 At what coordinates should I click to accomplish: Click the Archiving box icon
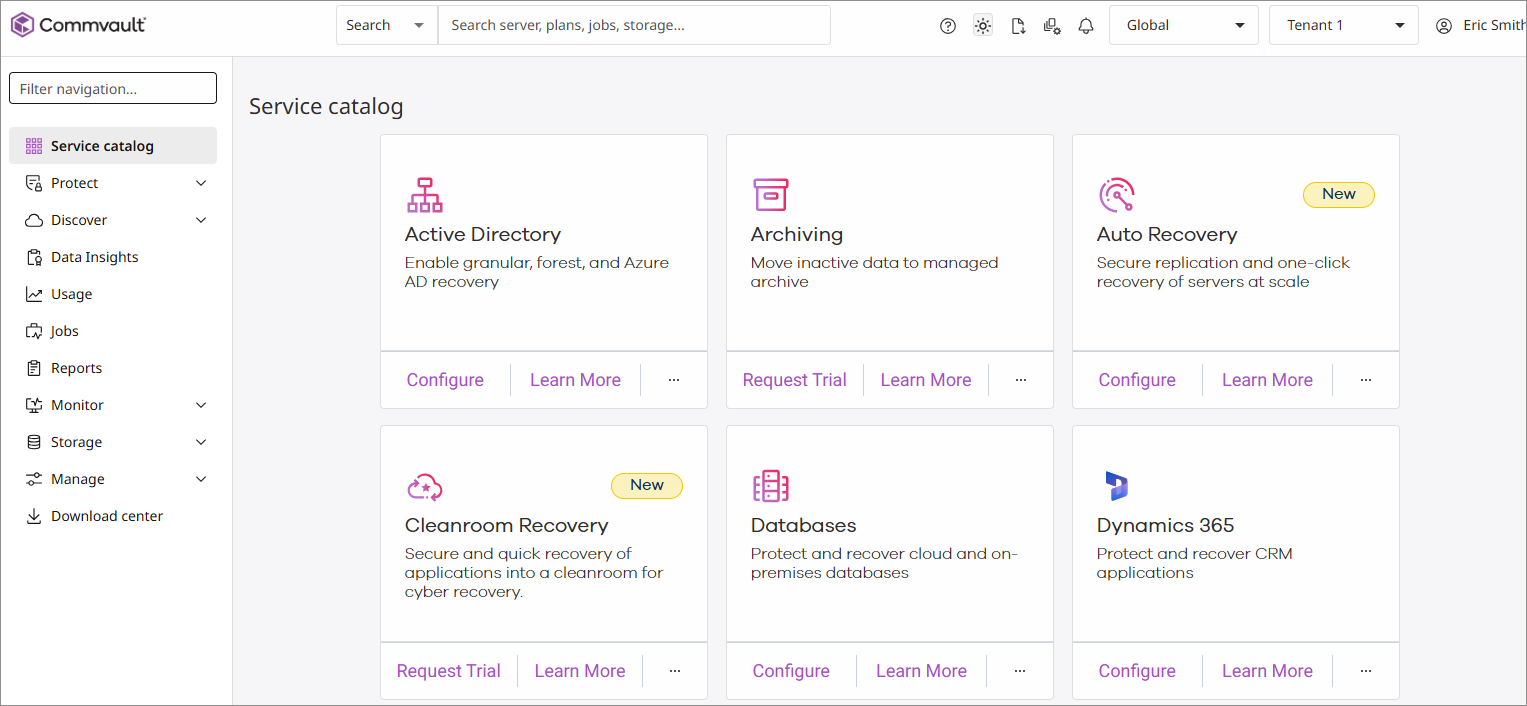pyautogui.click(x=771, y=195)
